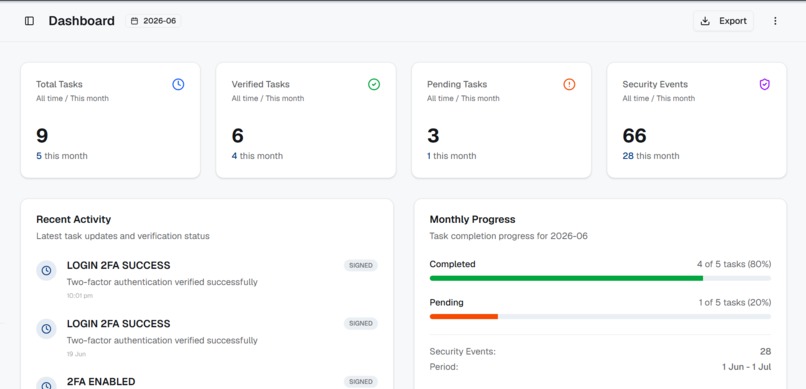Screen dimensions: 806x389
Task: Click the orange alert icon on Pending Tasks
Action: 569,84
